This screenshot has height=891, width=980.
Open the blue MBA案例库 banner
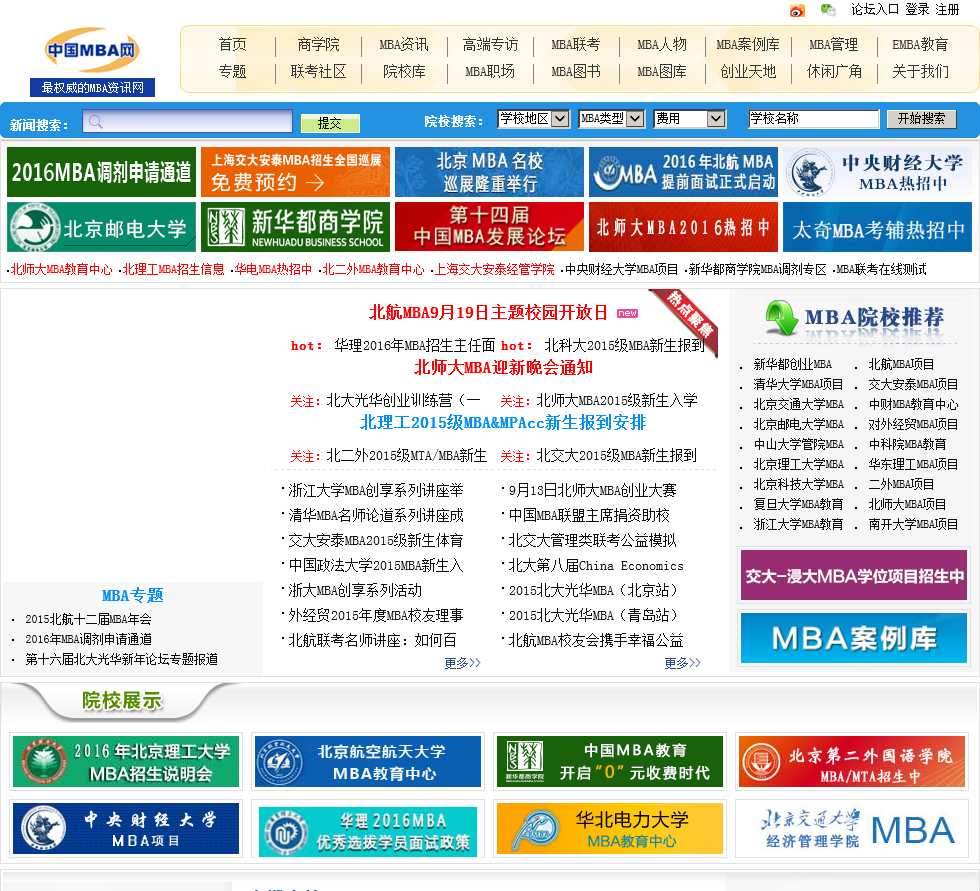pos(854,638)
